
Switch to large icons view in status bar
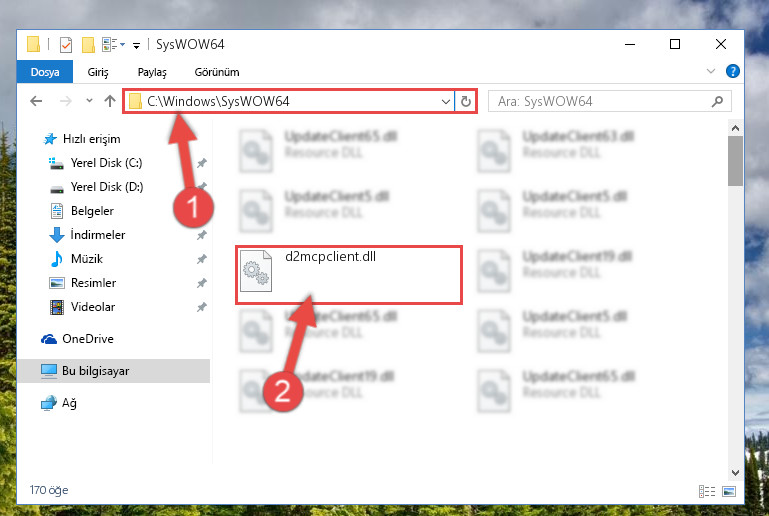(x=729, y=491)
